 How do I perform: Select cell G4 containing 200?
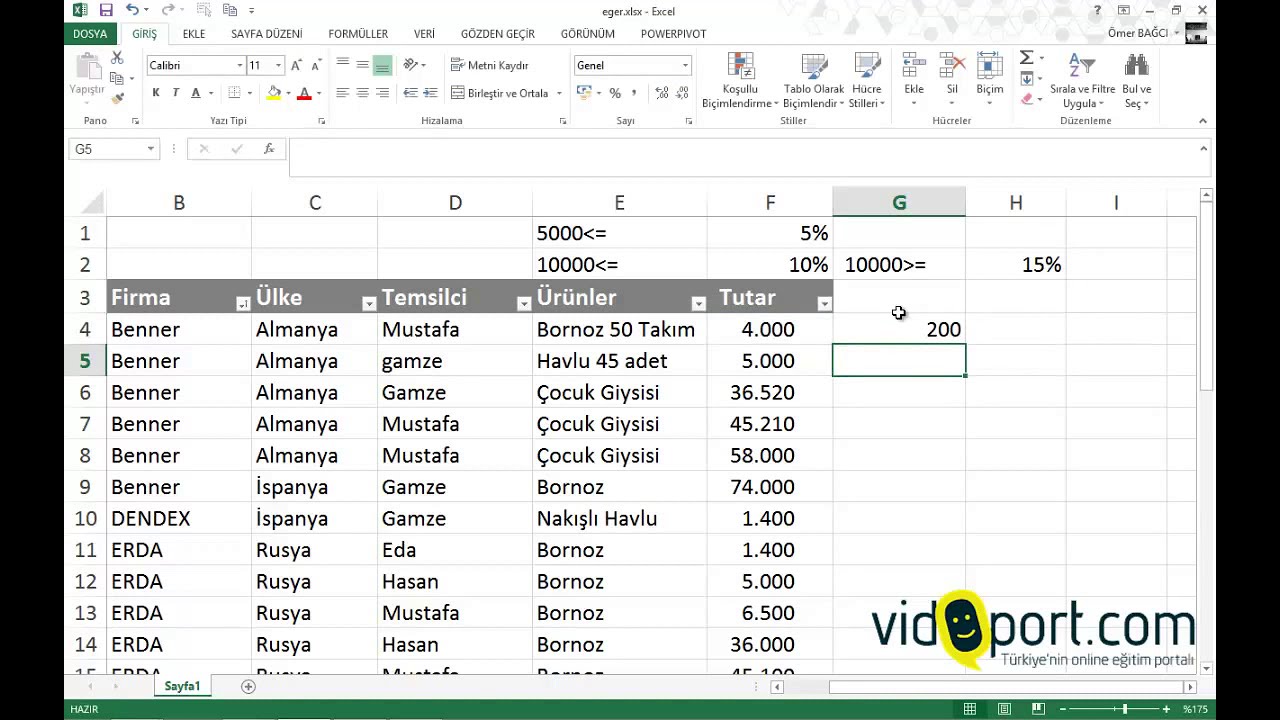(x=899, y=329)
